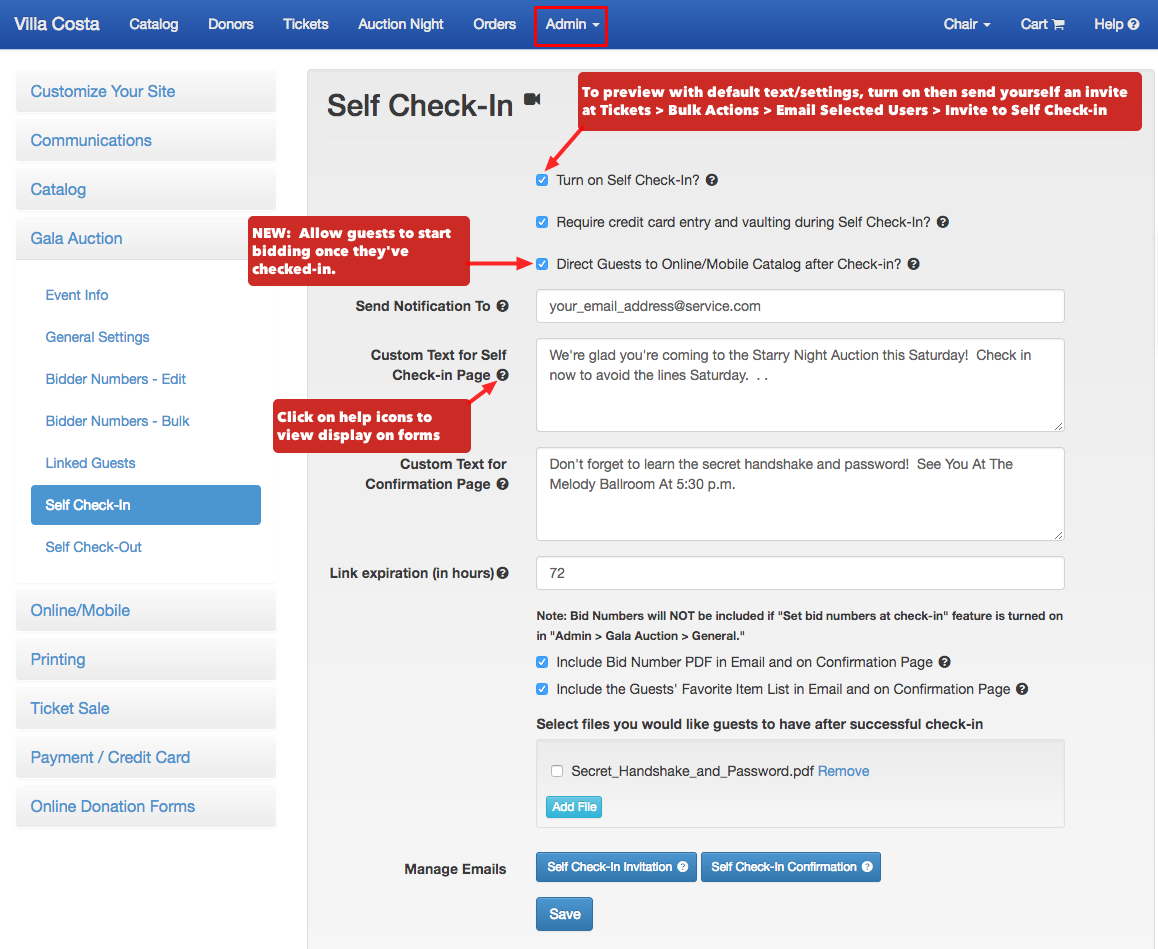Click Remove link for Secret_Handshake_and_Password.pdf
Screen dimensions: 1158x949
843,771
